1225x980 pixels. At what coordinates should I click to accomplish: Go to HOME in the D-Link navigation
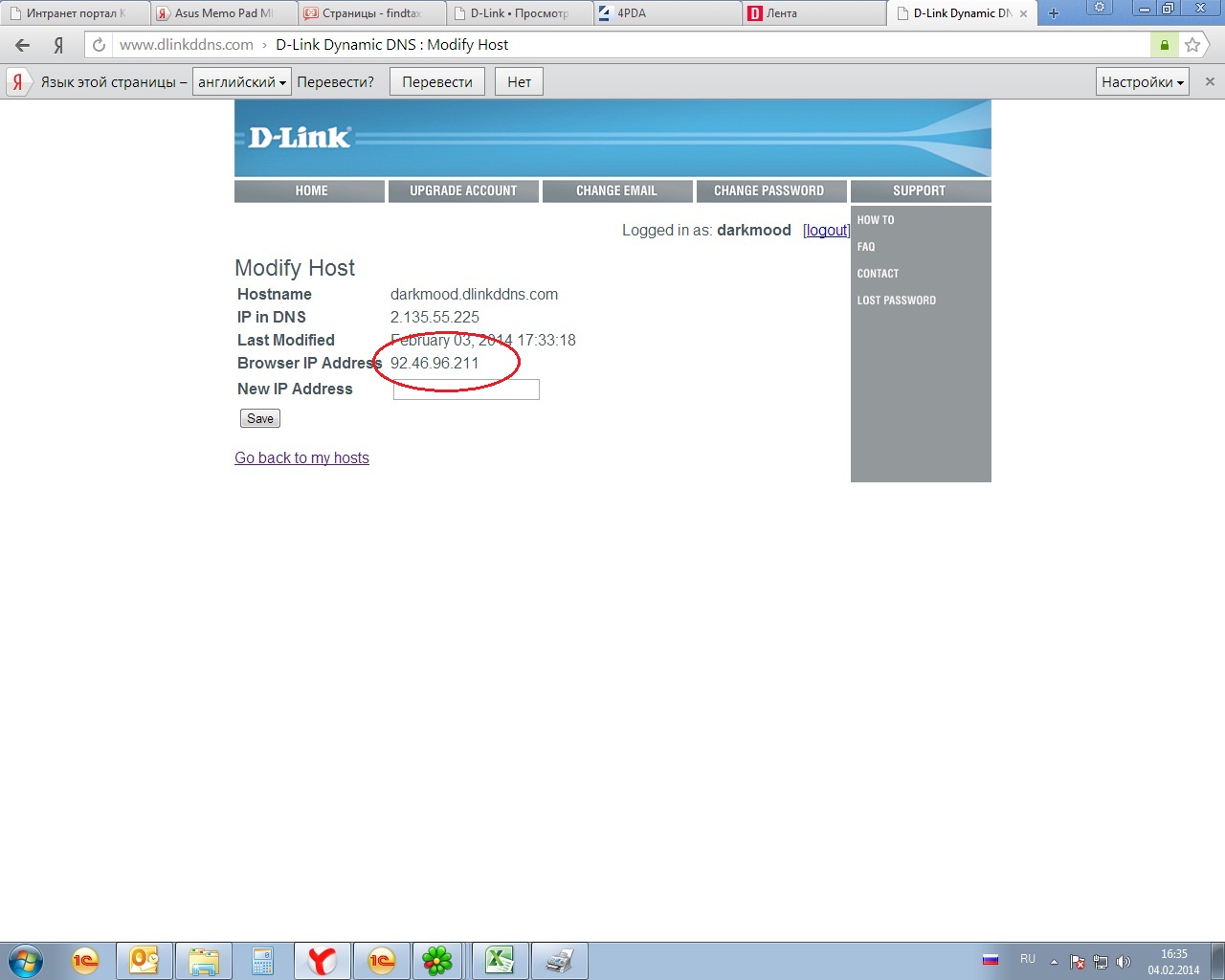pyautogui.click(x=310, y=191)
